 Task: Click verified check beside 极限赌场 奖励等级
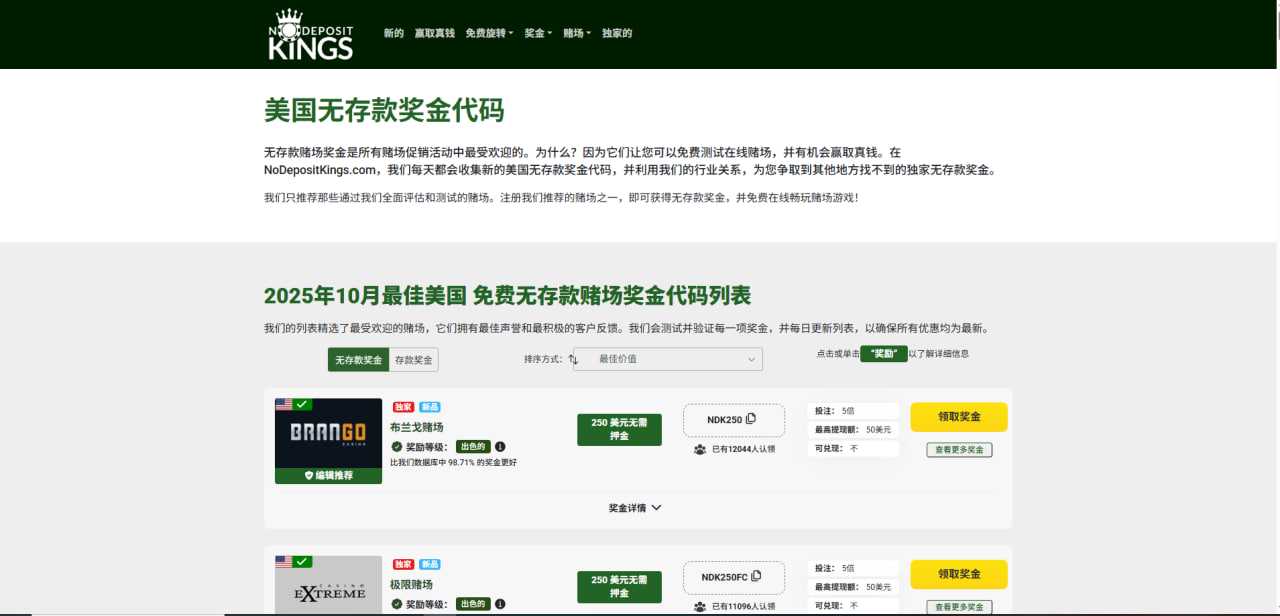coord(397,604)
